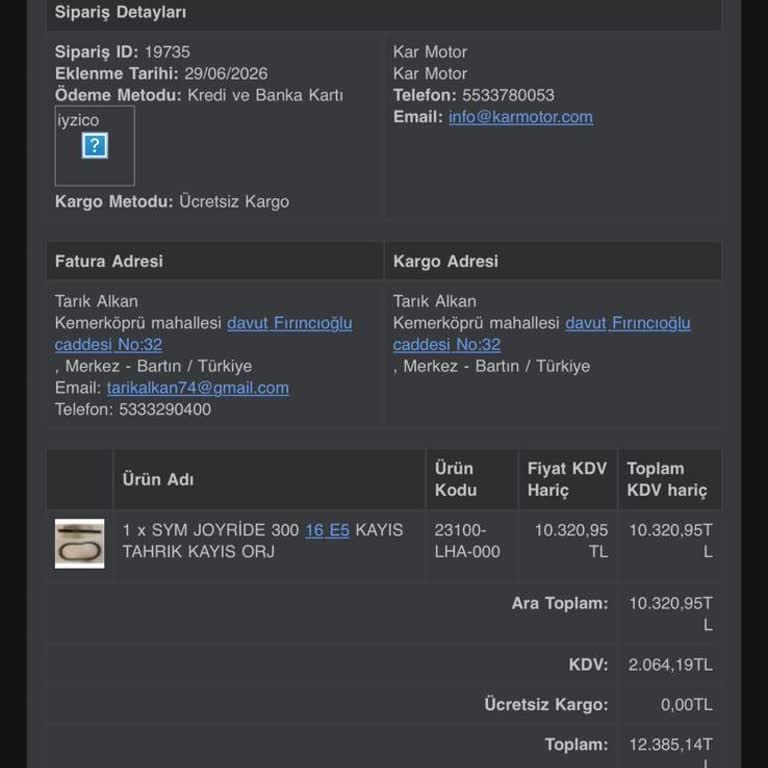
Task: Click the KDV amount 2.064,19TL
Action: (x=670, y=665)
